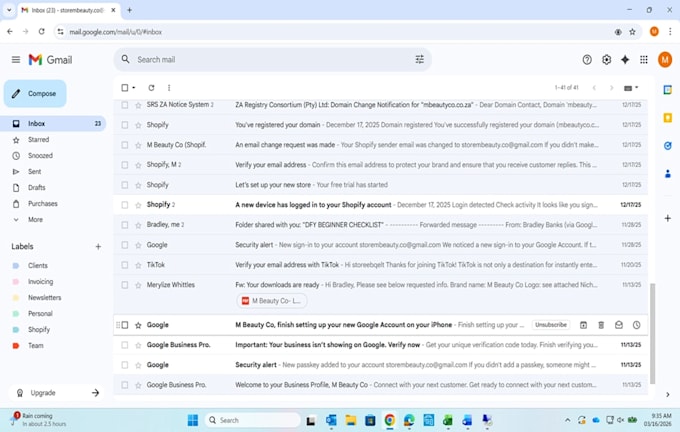The height and width of the screenshot is (432, 680).
Task: Open 'Welcome to your Business Profile' email
Action: [x=381, y=385]
